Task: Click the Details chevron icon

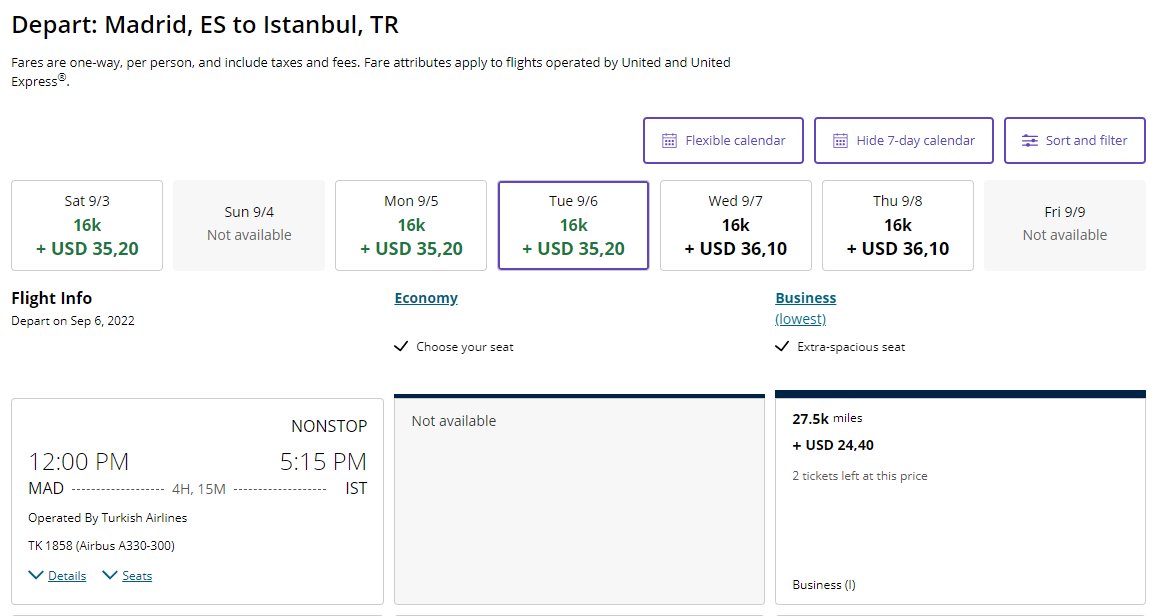Action: coord(36,575)
